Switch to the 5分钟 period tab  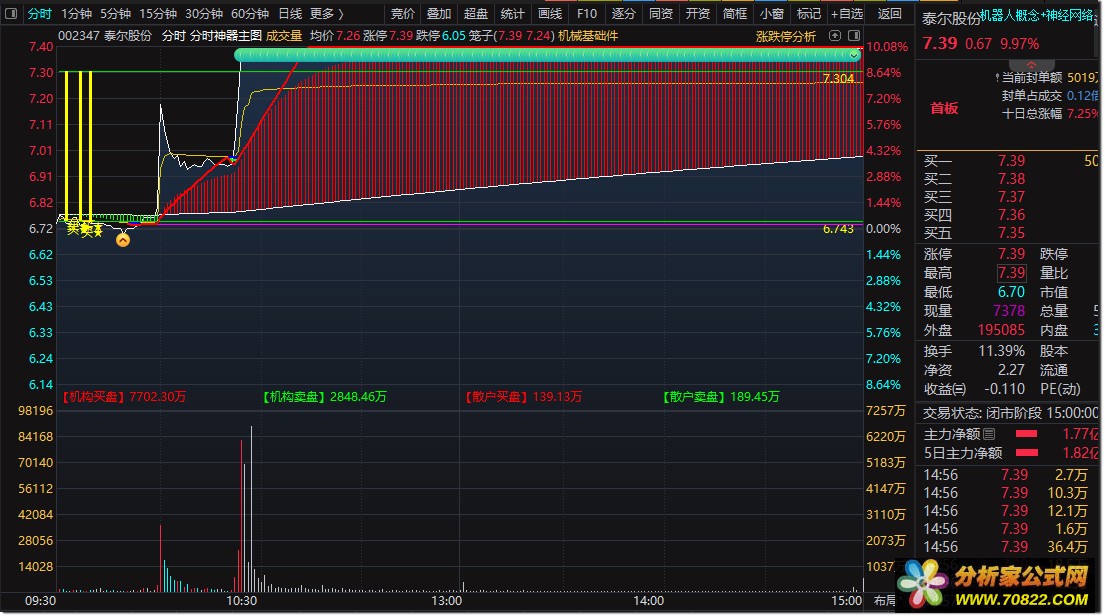115,13
